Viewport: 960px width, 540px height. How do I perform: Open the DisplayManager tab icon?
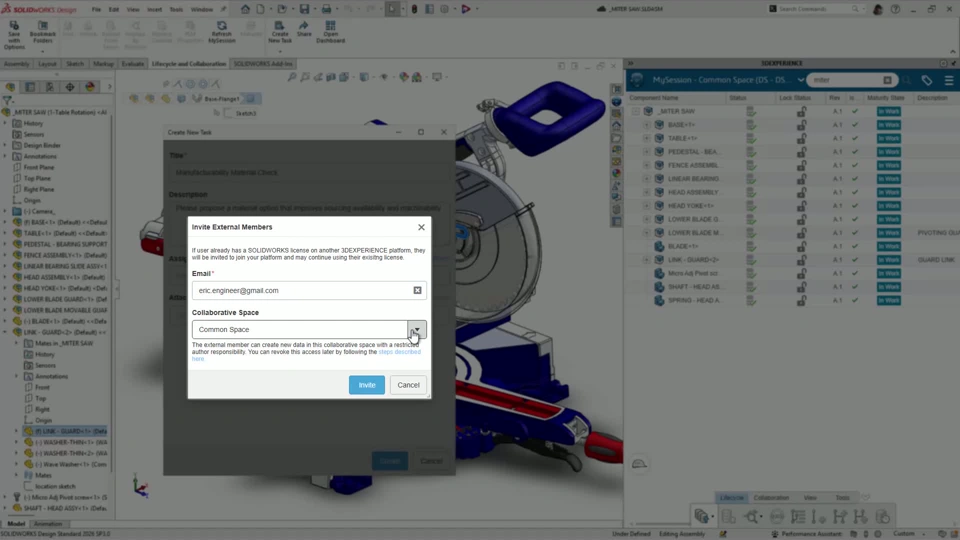pos(90,87)
